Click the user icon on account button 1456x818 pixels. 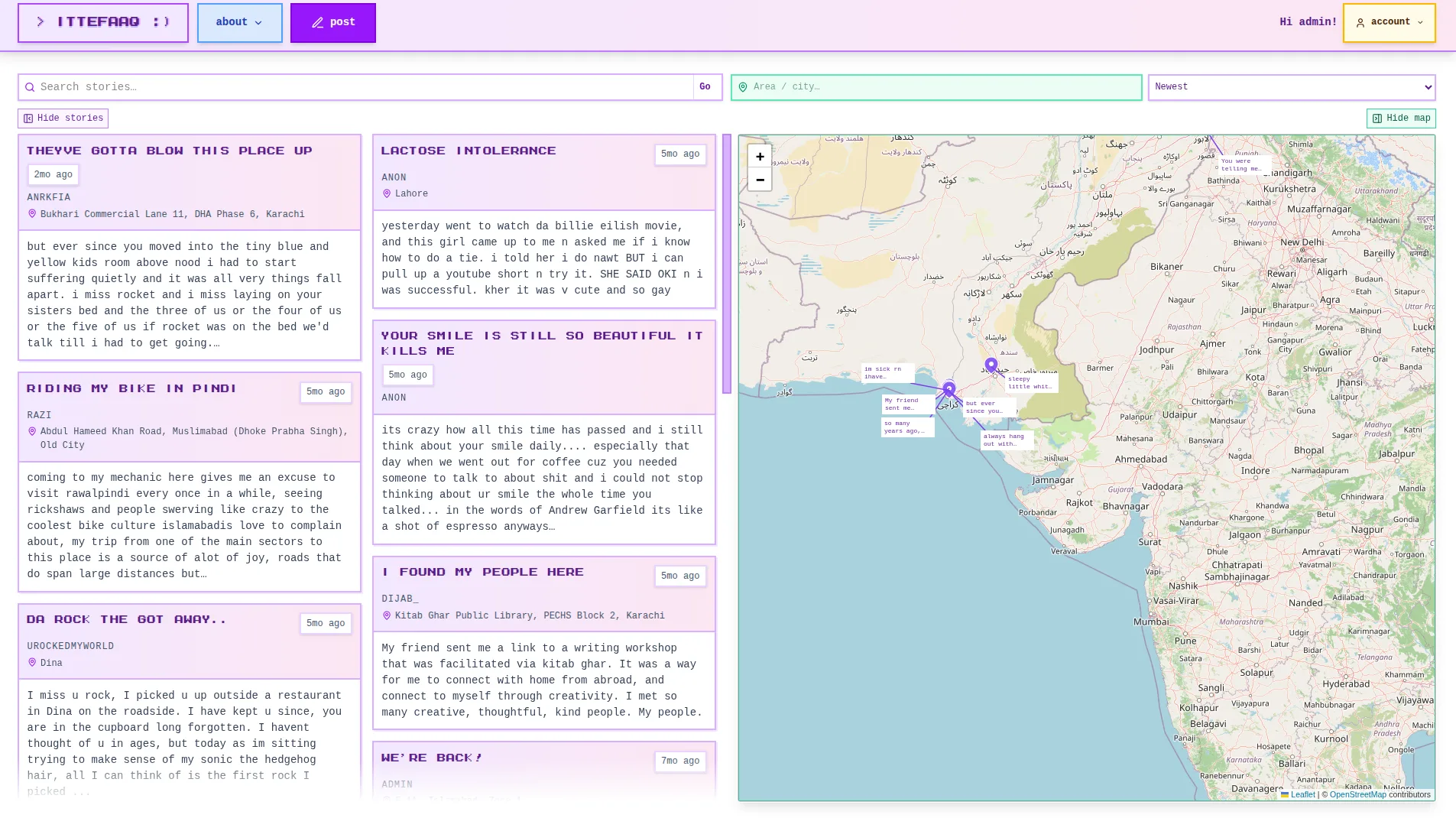(x=1360, y=23)
